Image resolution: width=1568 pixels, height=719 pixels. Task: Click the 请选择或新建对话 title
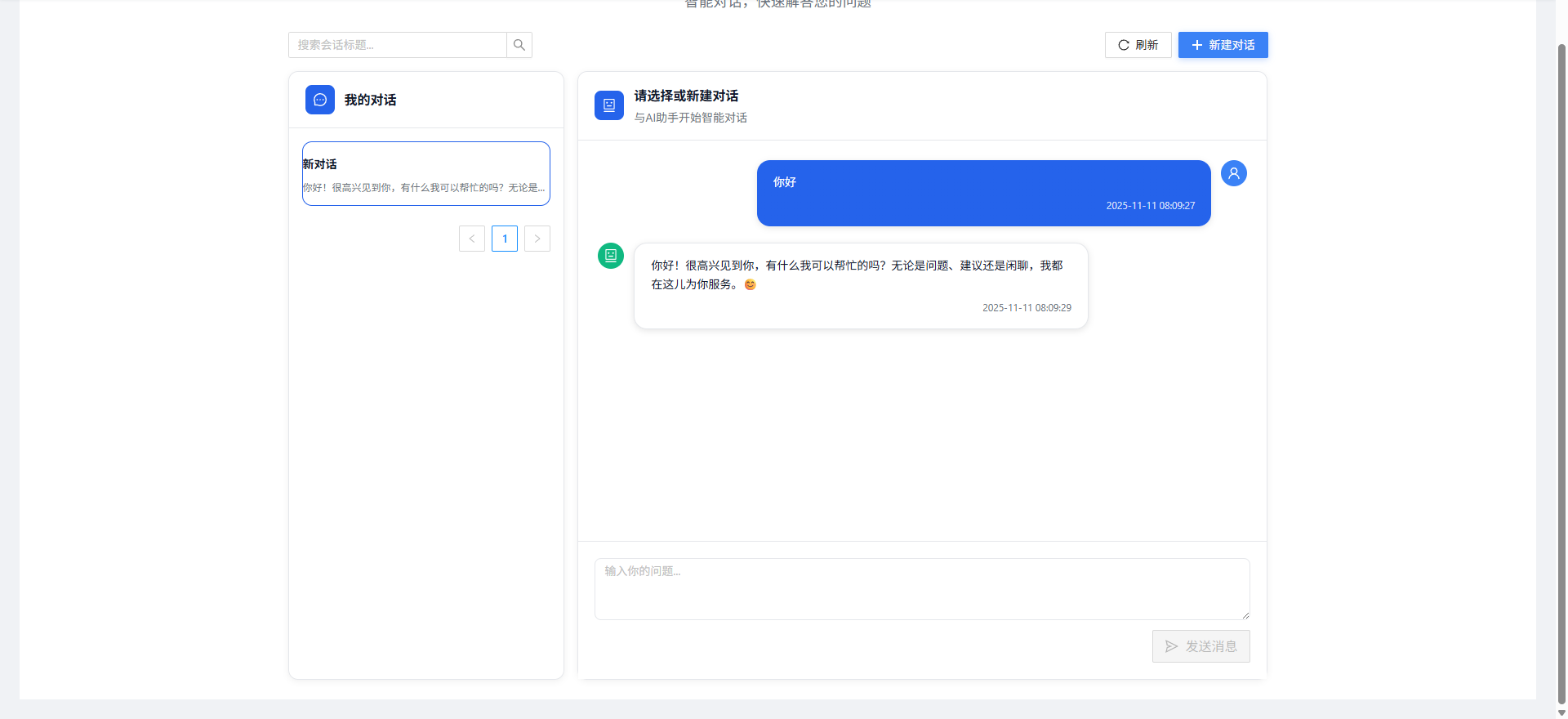(x=686, y=96)
